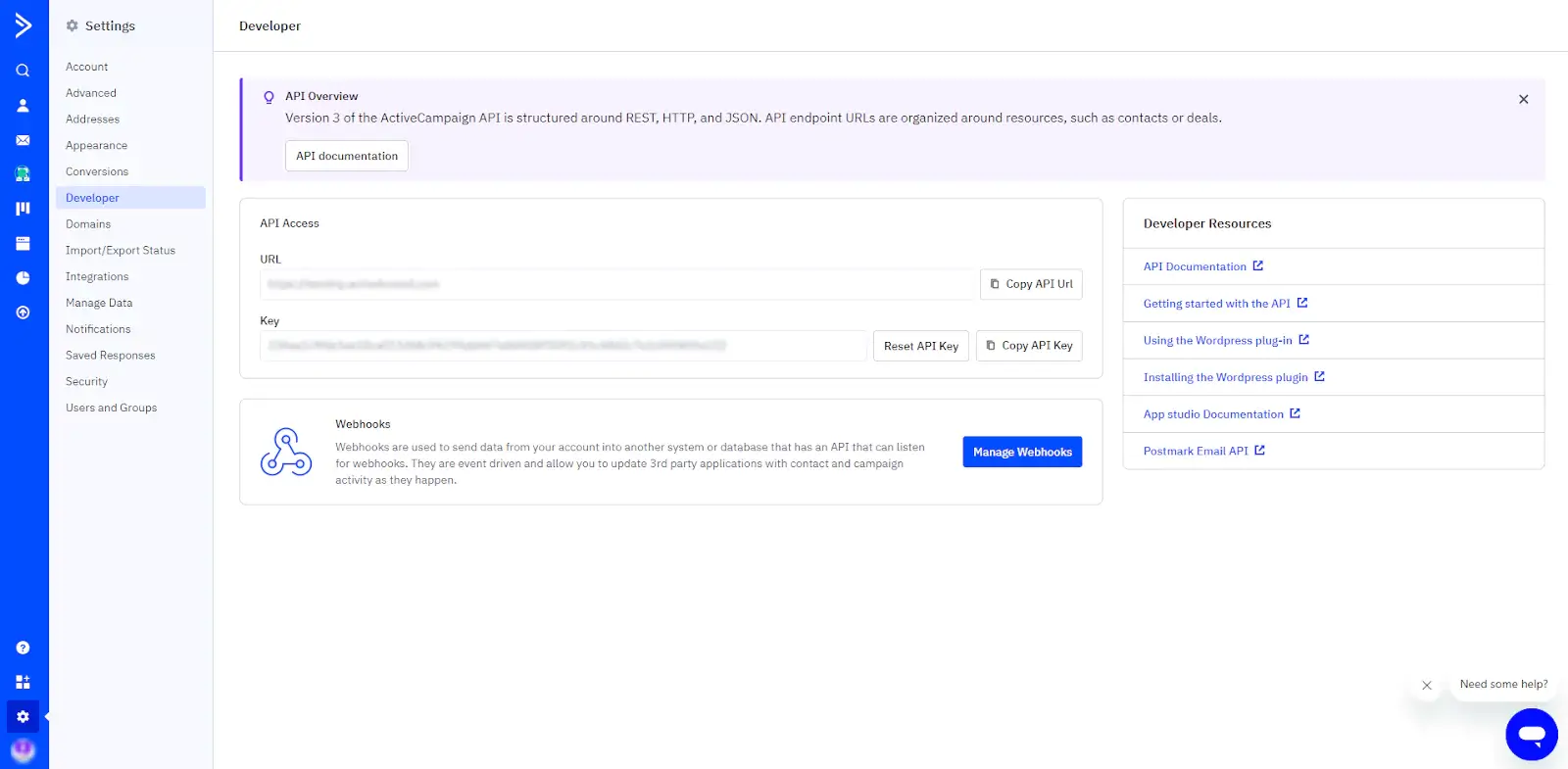This screenshot has height=769, width=1568.
Task: Open Import/Export Status settings
Action: 121,251
